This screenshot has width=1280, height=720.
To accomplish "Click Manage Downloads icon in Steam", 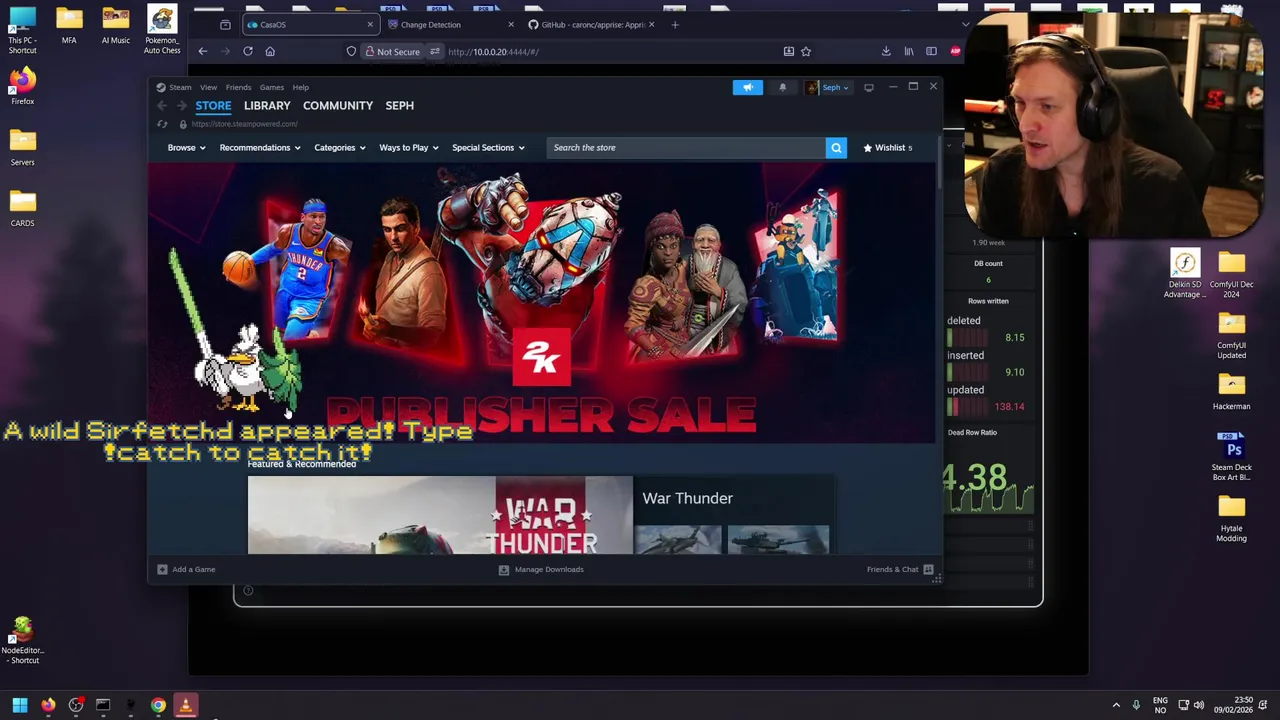I will tap(504, 569).
